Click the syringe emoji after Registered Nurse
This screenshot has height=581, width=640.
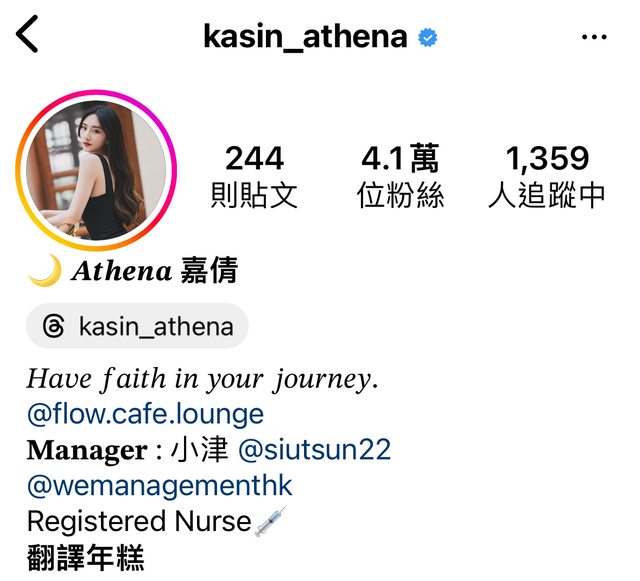pos(270,521)
